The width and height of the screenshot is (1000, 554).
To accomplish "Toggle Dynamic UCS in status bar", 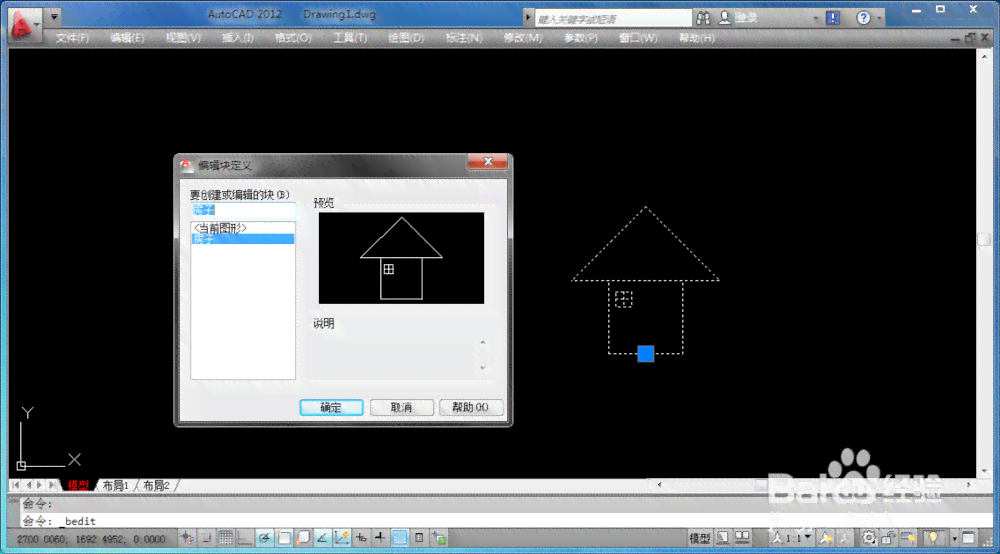I will [341, 538].
